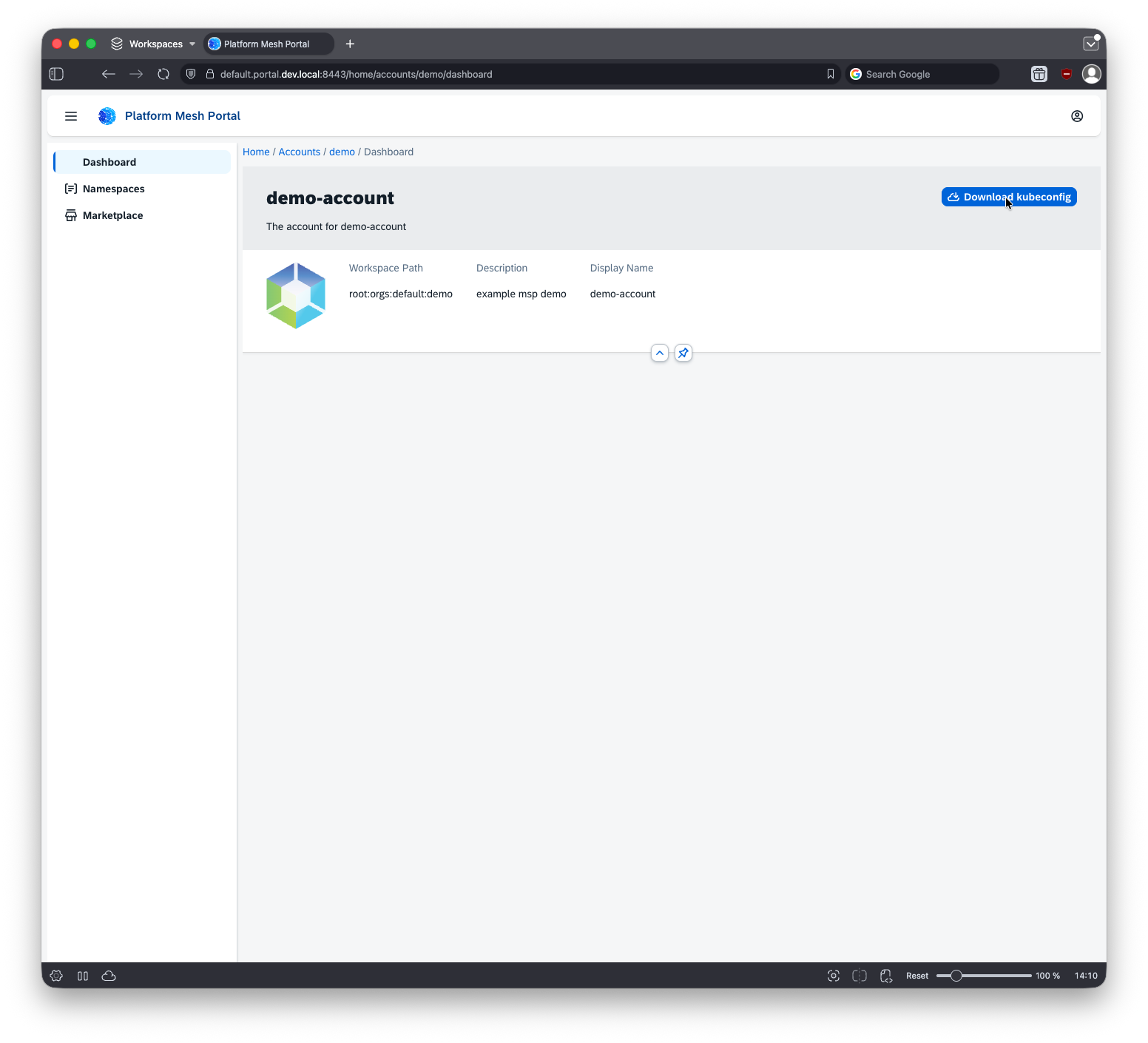
Task: Click the Platform Mesh Portal logo
Action: tap(107, 116)
